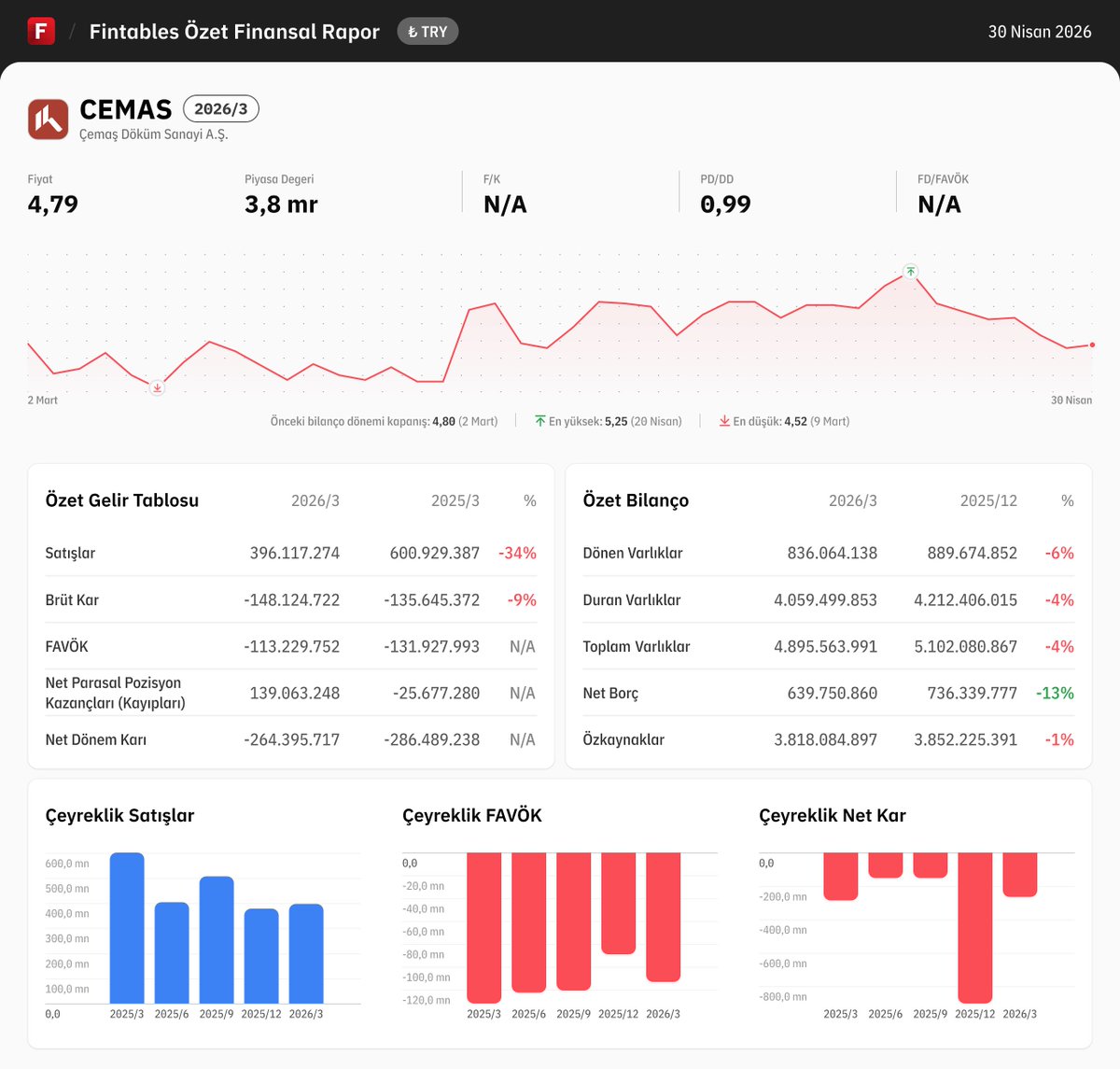Click the CEMAS ticker name
The height and width of the screenshot is (1069, 1120).
point(126,110)
